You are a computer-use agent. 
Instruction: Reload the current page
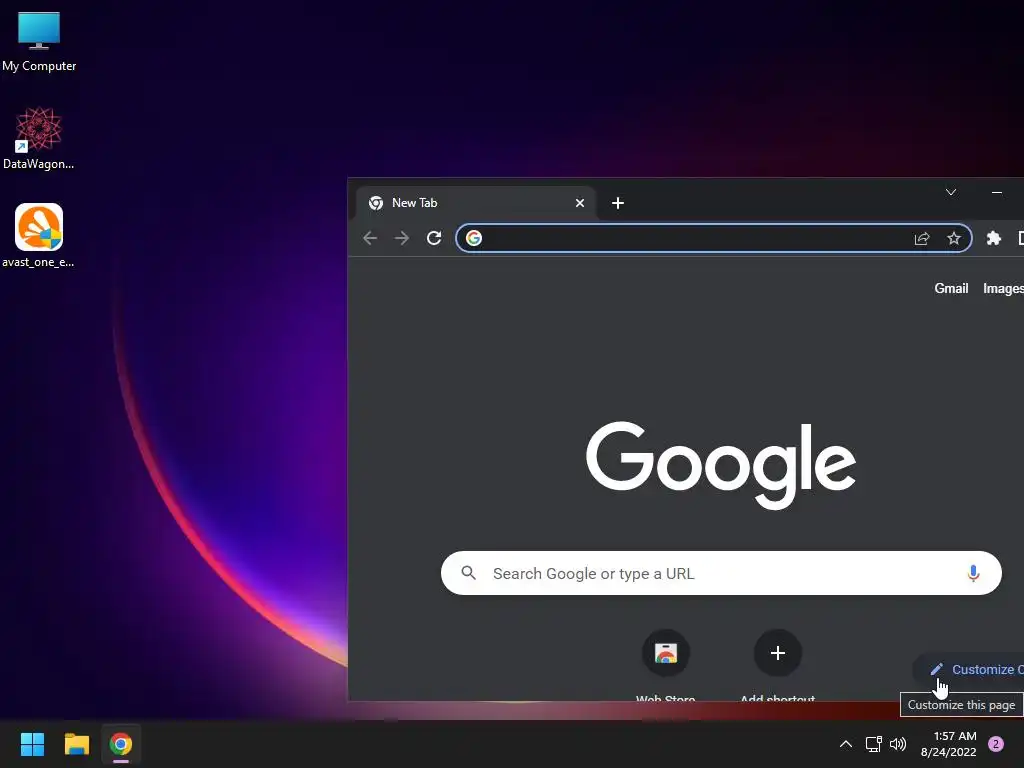(434, 238)
